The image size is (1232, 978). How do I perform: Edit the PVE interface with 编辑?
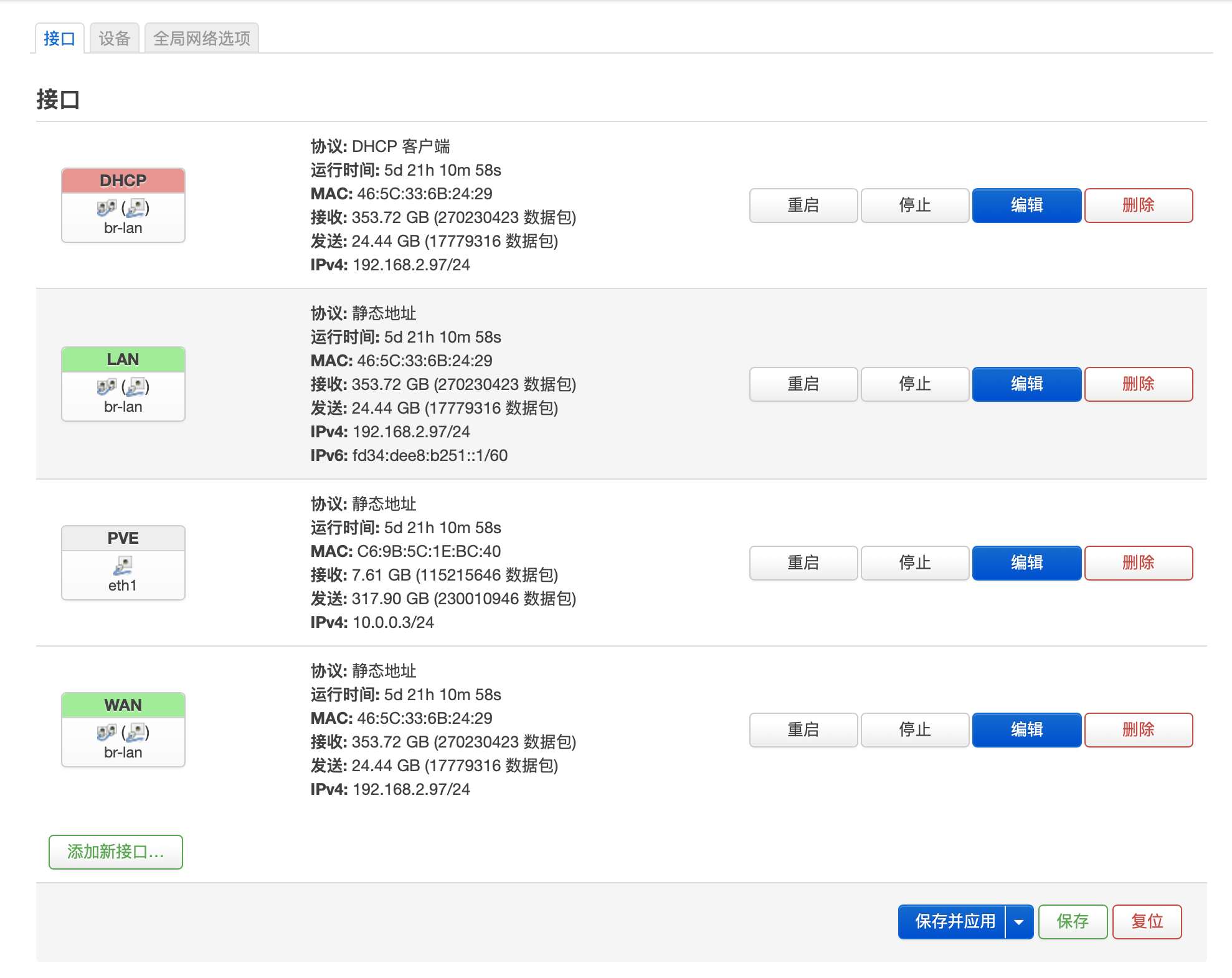(1026, 563)
